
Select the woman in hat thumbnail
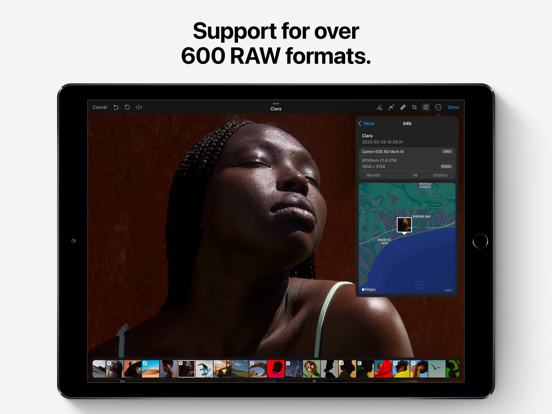[x=132, y=369]
